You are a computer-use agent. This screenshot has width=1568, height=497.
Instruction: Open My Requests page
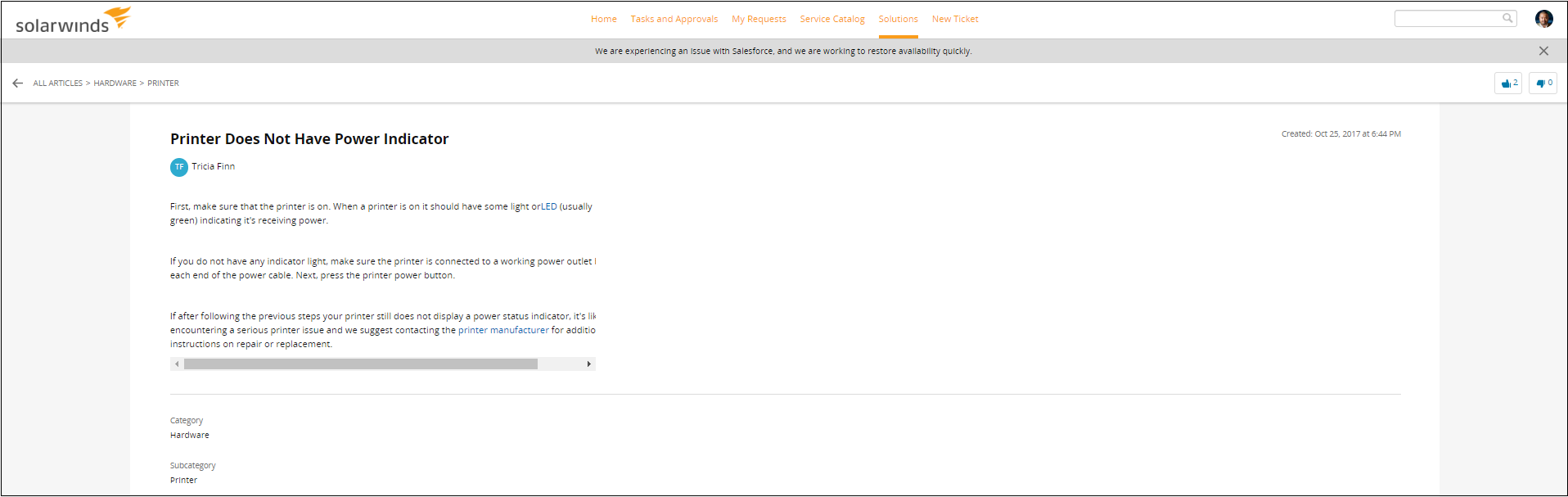click(x=759, y=19)
